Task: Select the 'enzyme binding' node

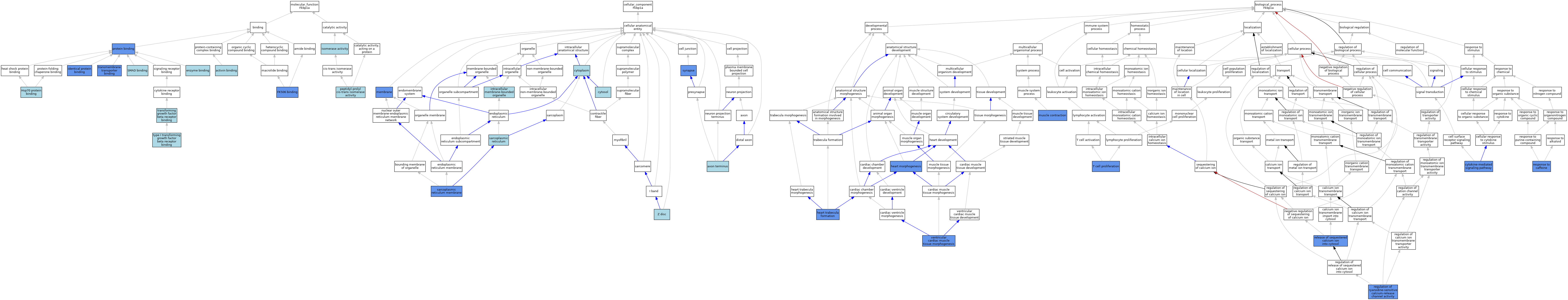Action: tap(197, 71)
